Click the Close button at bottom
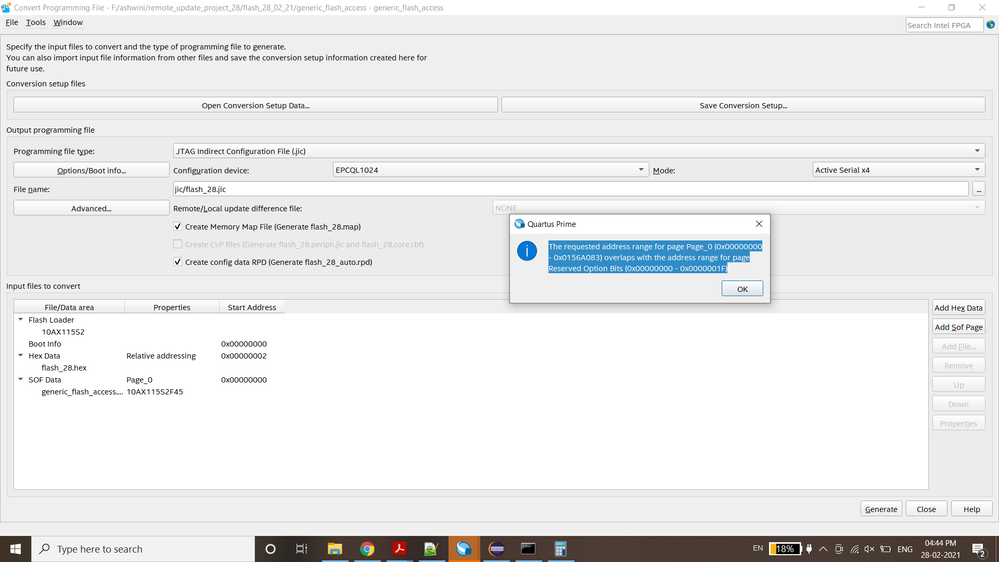The height and width of the screenshot is (562, 999). (926, 509)
